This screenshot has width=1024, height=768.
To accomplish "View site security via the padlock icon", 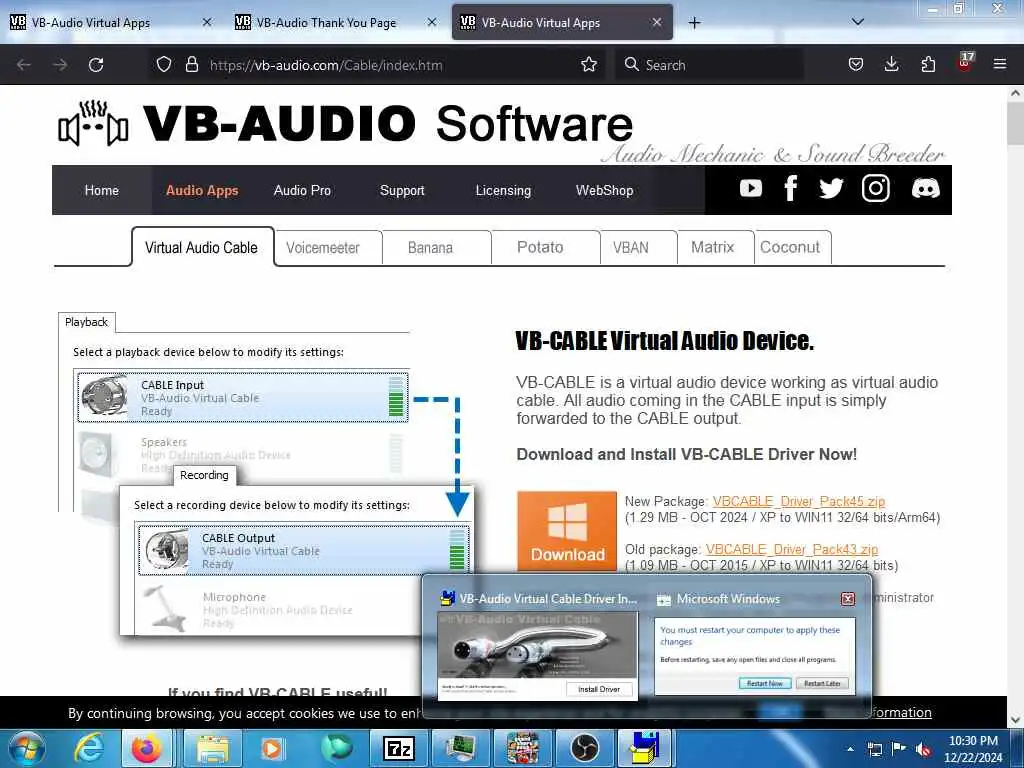I will point(191,65).
